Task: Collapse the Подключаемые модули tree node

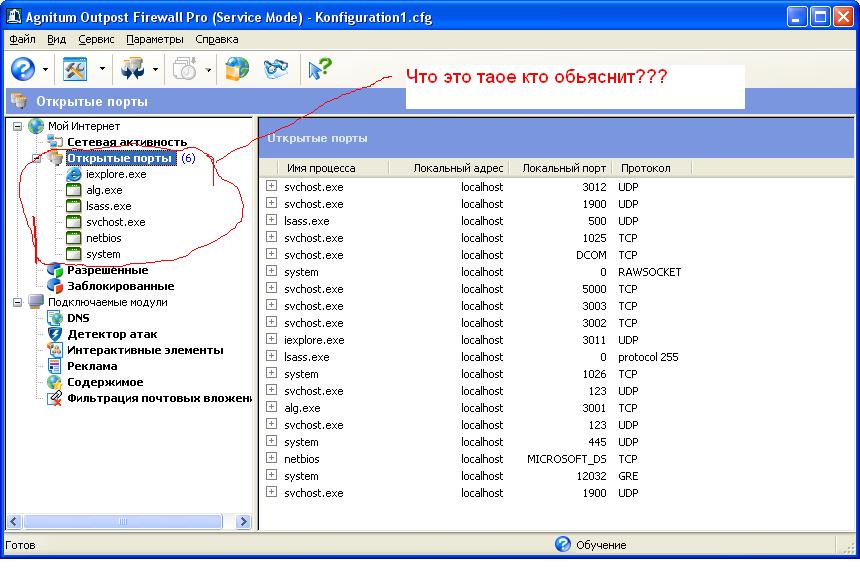Action: click(18, 302)
